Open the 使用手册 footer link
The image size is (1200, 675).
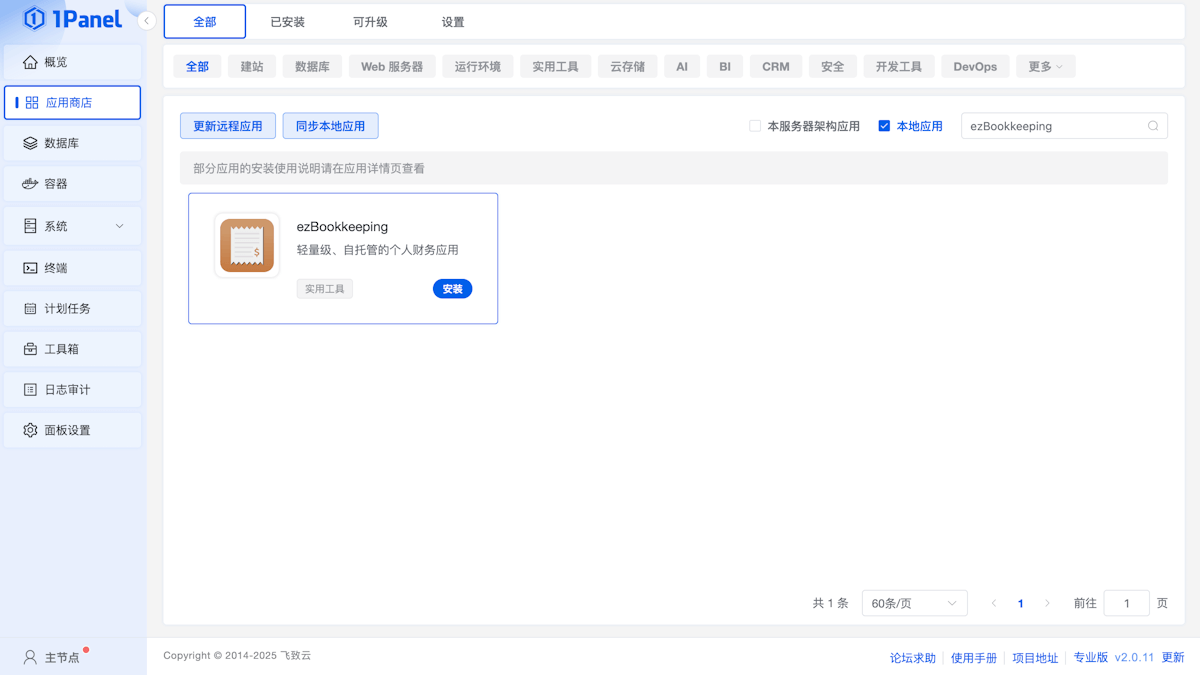click(x=973, y=657)
